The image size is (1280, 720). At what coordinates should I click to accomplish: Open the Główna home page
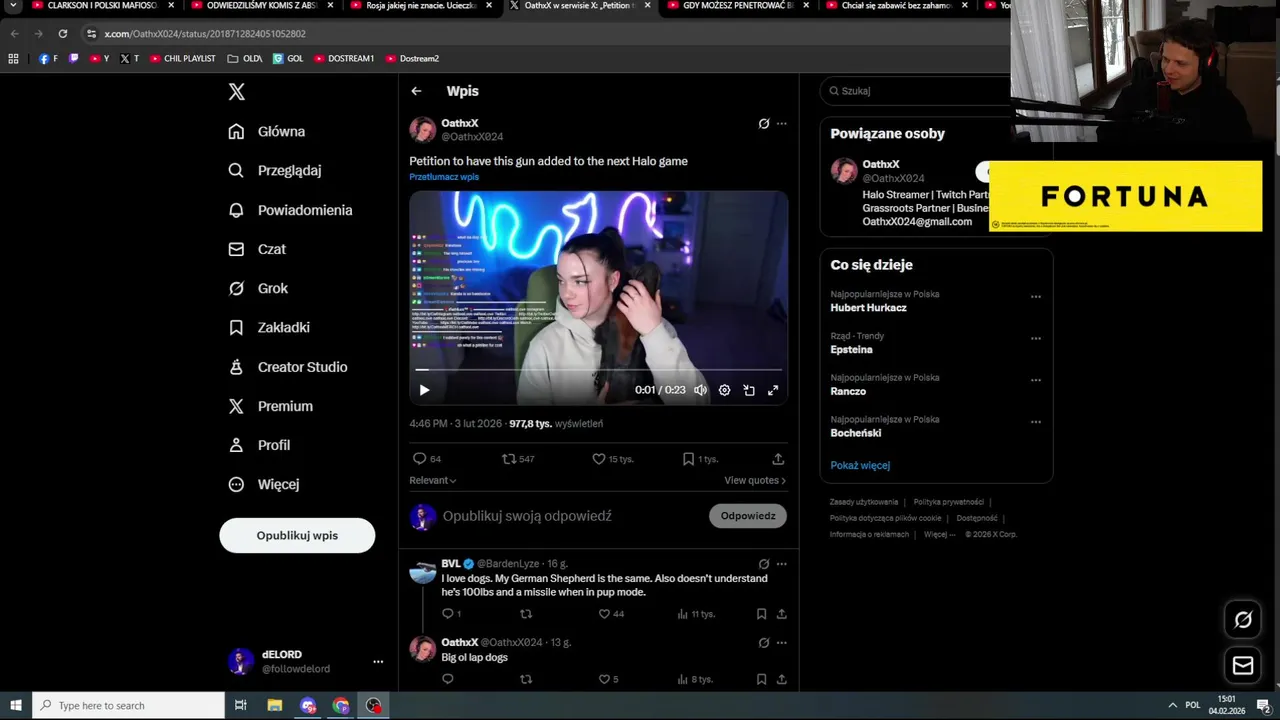click(266, 131)
